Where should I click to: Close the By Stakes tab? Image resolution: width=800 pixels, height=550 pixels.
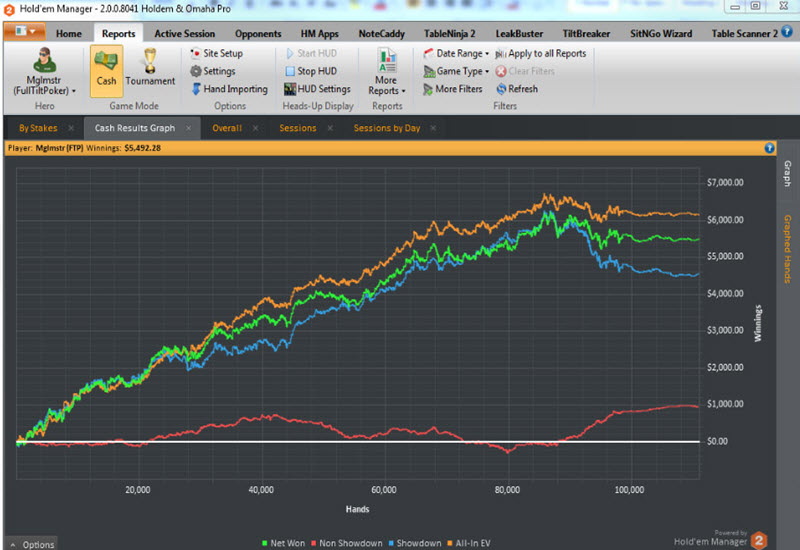71,128
